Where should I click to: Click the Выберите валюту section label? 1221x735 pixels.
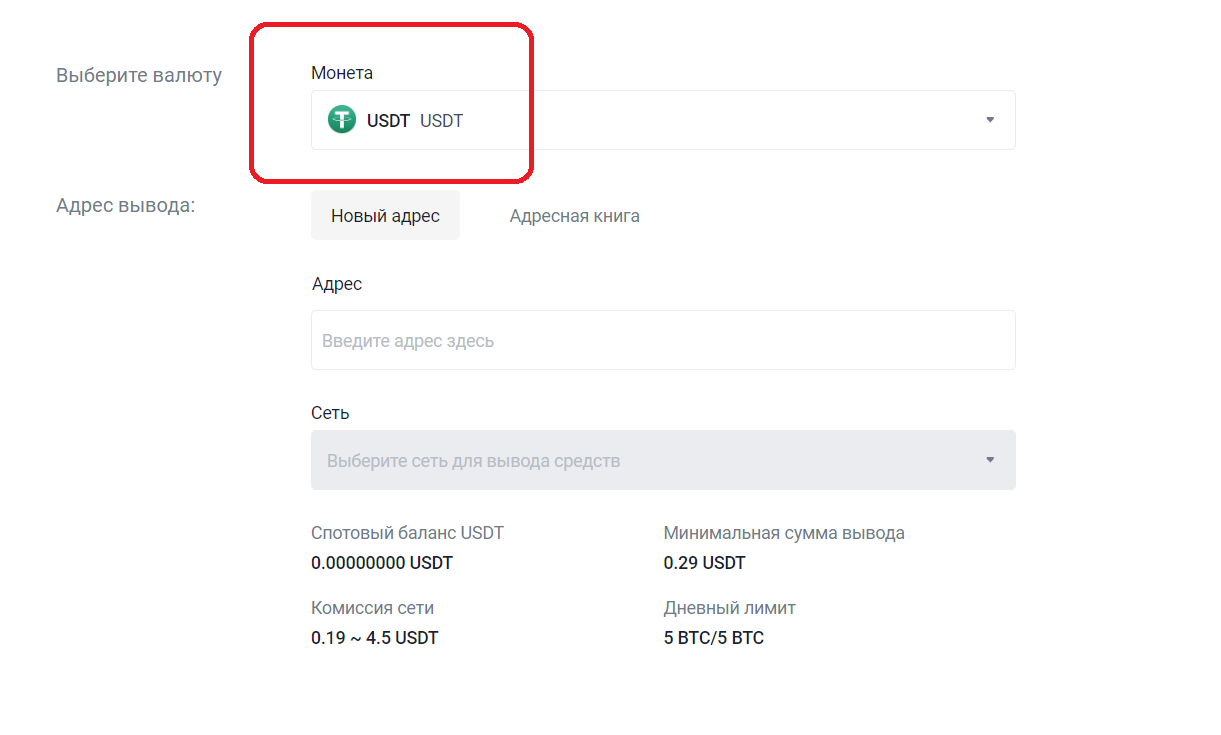(x=139, y=75)
